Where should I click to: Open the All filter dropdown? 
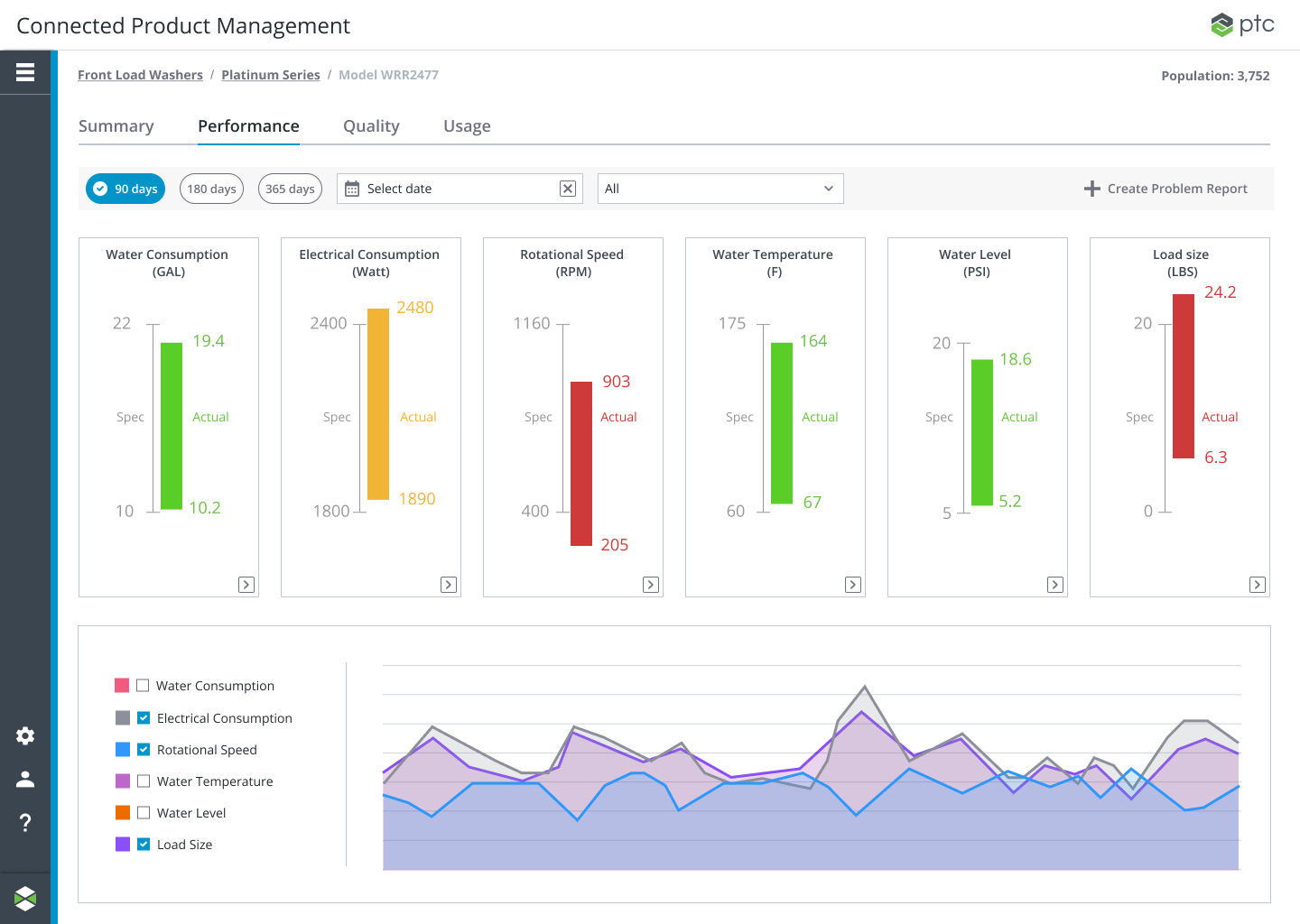click(720, 189)
